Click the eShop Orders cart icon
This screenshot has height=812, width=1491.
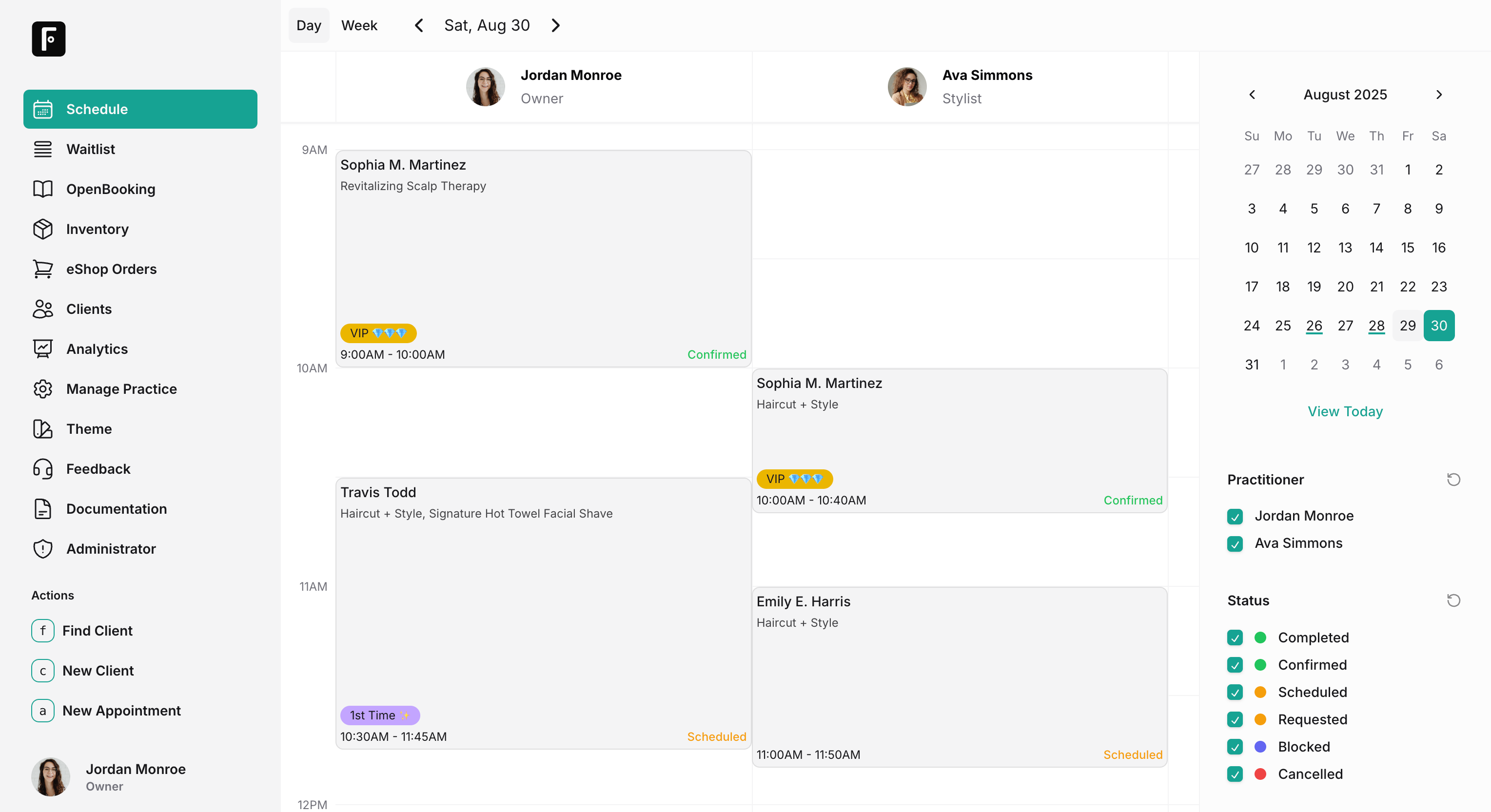click(43, 269)
